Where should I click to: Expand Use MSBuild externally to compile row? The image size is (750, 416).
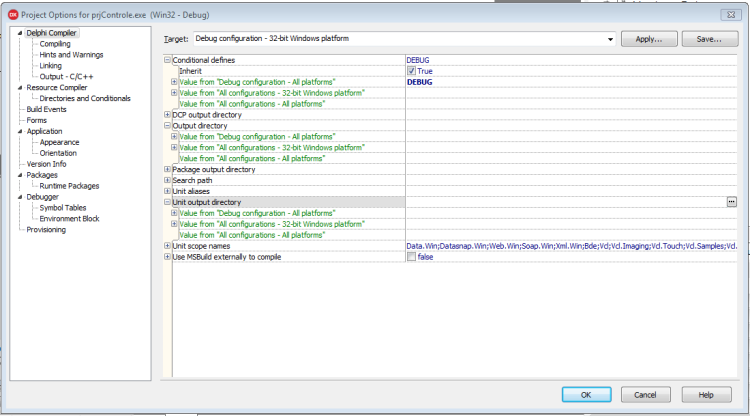tap(167, 257)
